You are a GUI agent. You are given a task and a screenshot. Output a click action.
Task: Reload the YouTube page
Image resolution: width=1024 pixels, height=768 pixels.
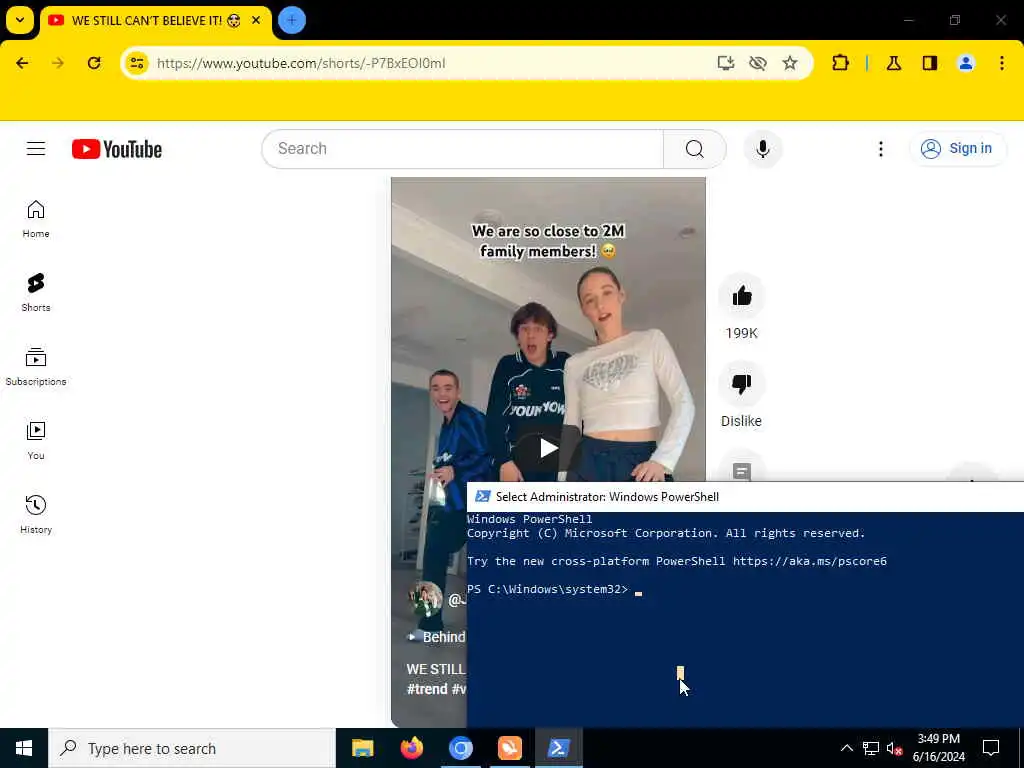point(94,63)
